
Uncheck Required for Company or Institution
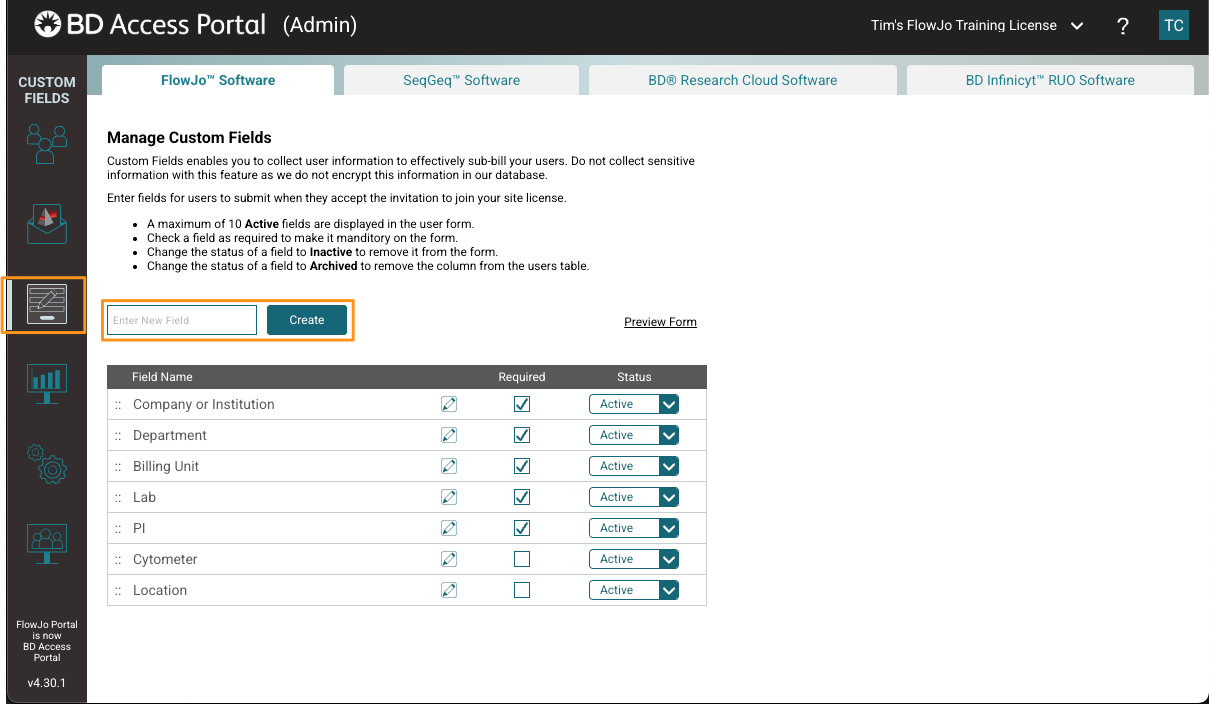click(x=522, y=404)
